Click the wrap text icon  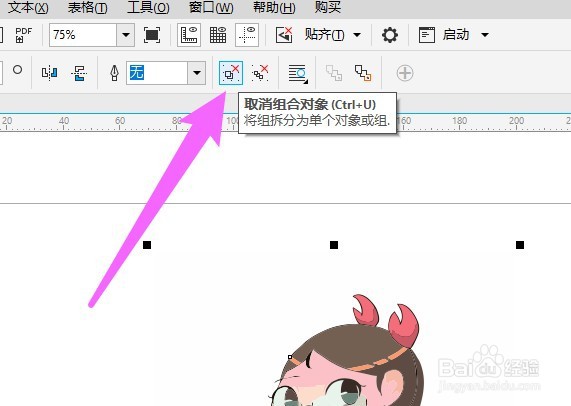click(x=298, y=74)
